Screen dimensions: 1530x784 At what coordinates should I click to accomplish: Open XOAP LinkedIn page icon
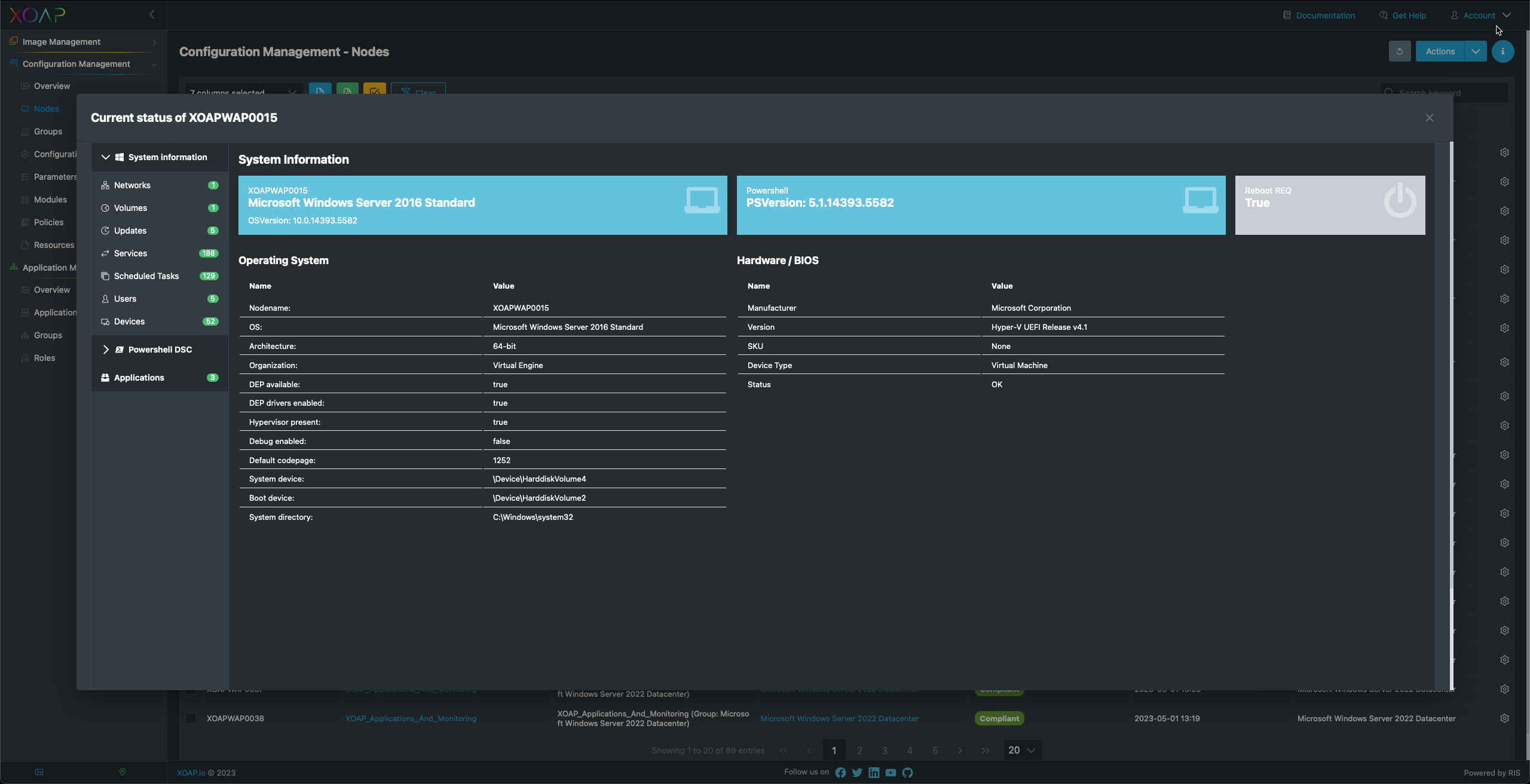click(x=874, y=773)
